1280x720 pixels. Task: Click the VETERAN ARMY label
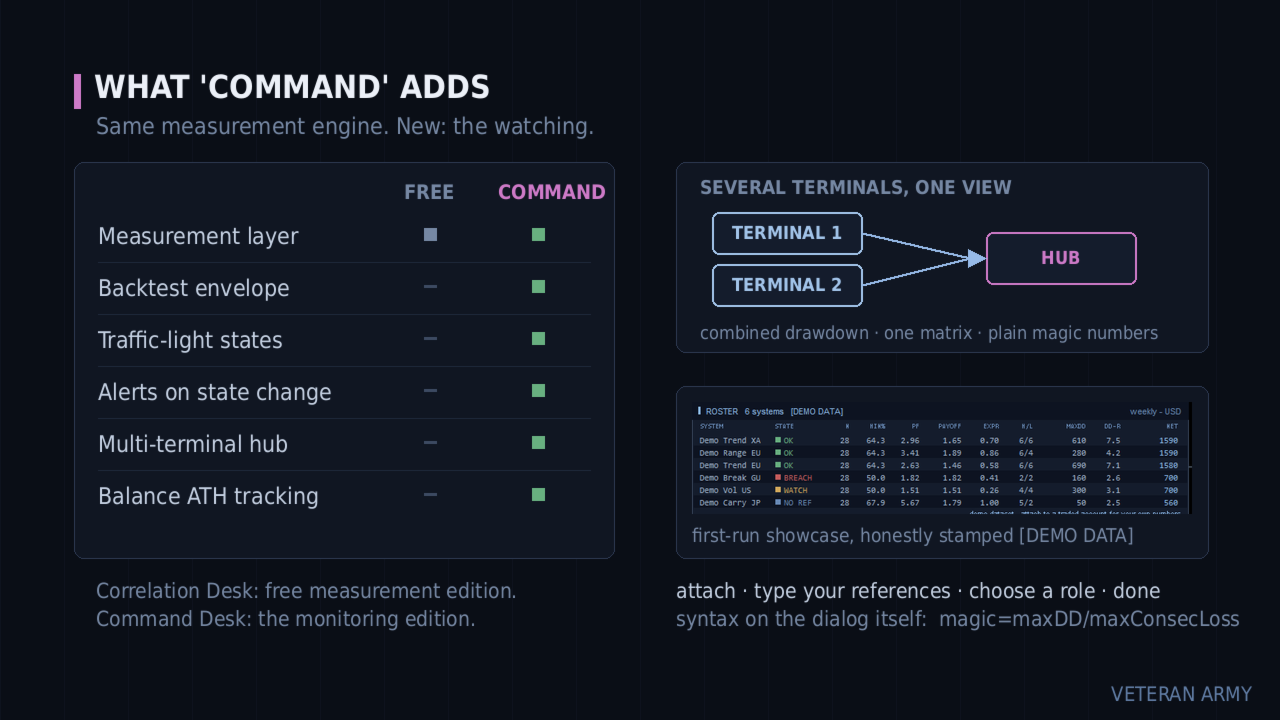tap(1181, 694)
